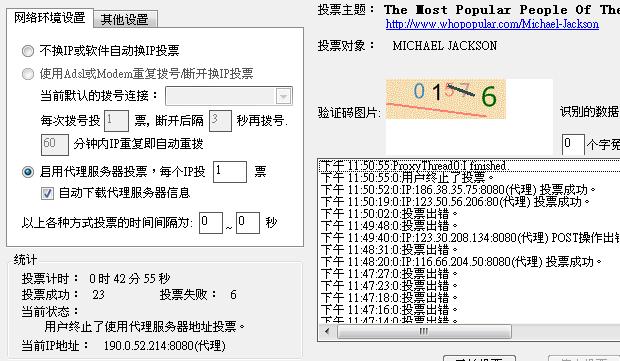
Task: Select log entry IP:116.66.204.50:8080 投票成功
Action: (469, 262)
